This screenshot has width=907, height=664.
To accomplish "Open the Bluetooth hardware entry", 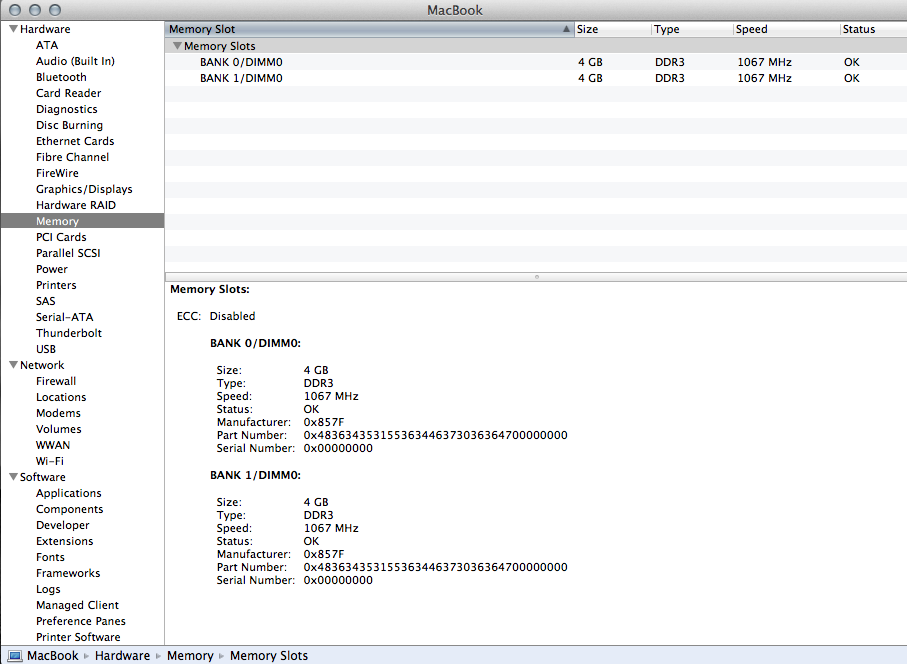I will (61, 77).
